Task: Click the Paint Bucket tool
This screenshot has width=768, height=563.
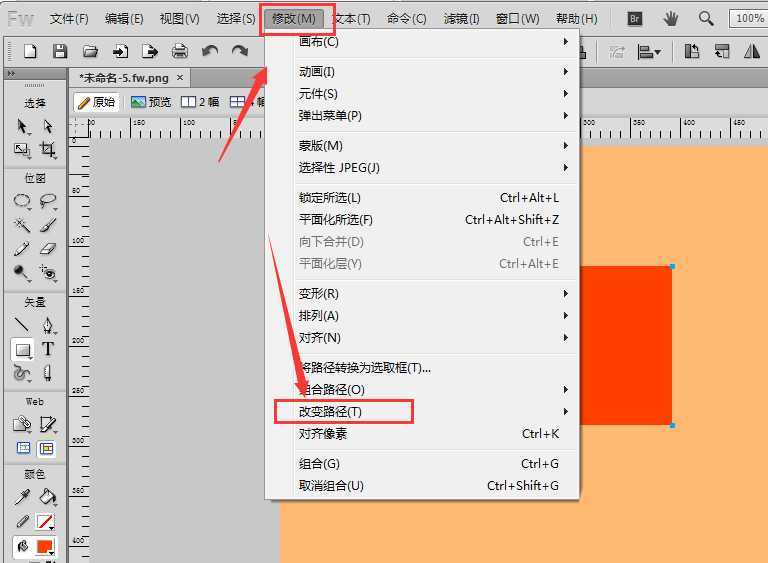Action: [x=47, y=497]
